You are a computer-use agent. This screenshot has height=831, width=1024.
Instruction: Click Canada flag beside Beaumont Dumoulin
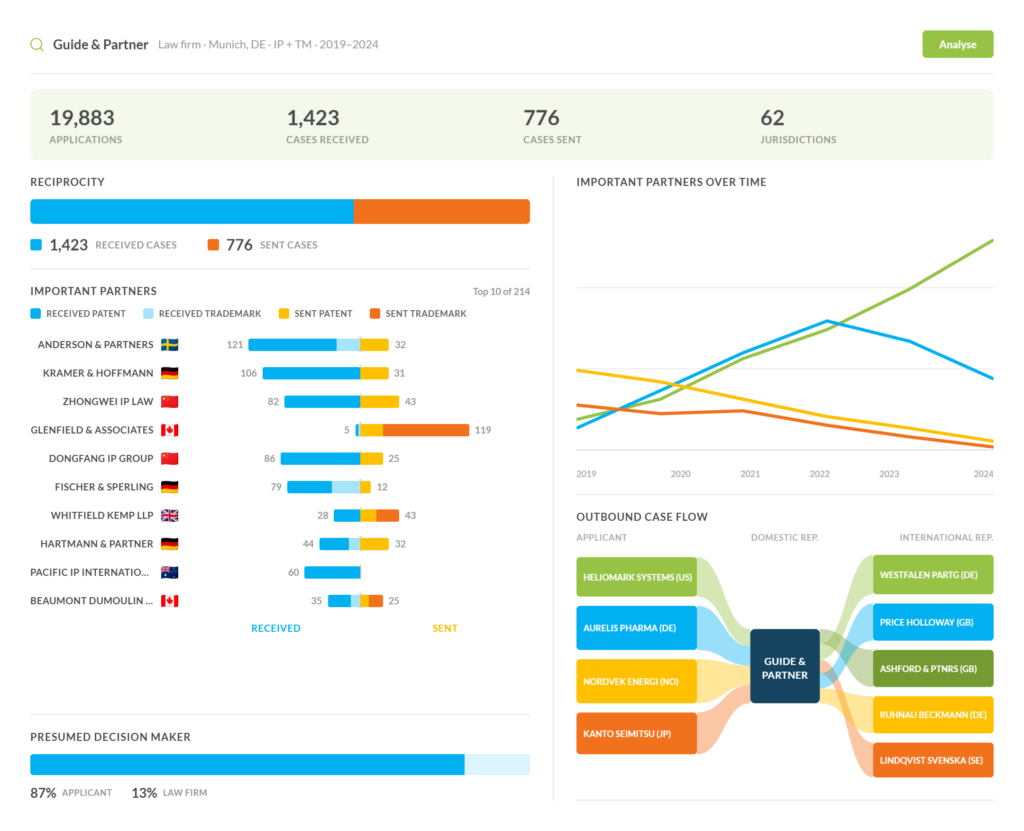170,600
